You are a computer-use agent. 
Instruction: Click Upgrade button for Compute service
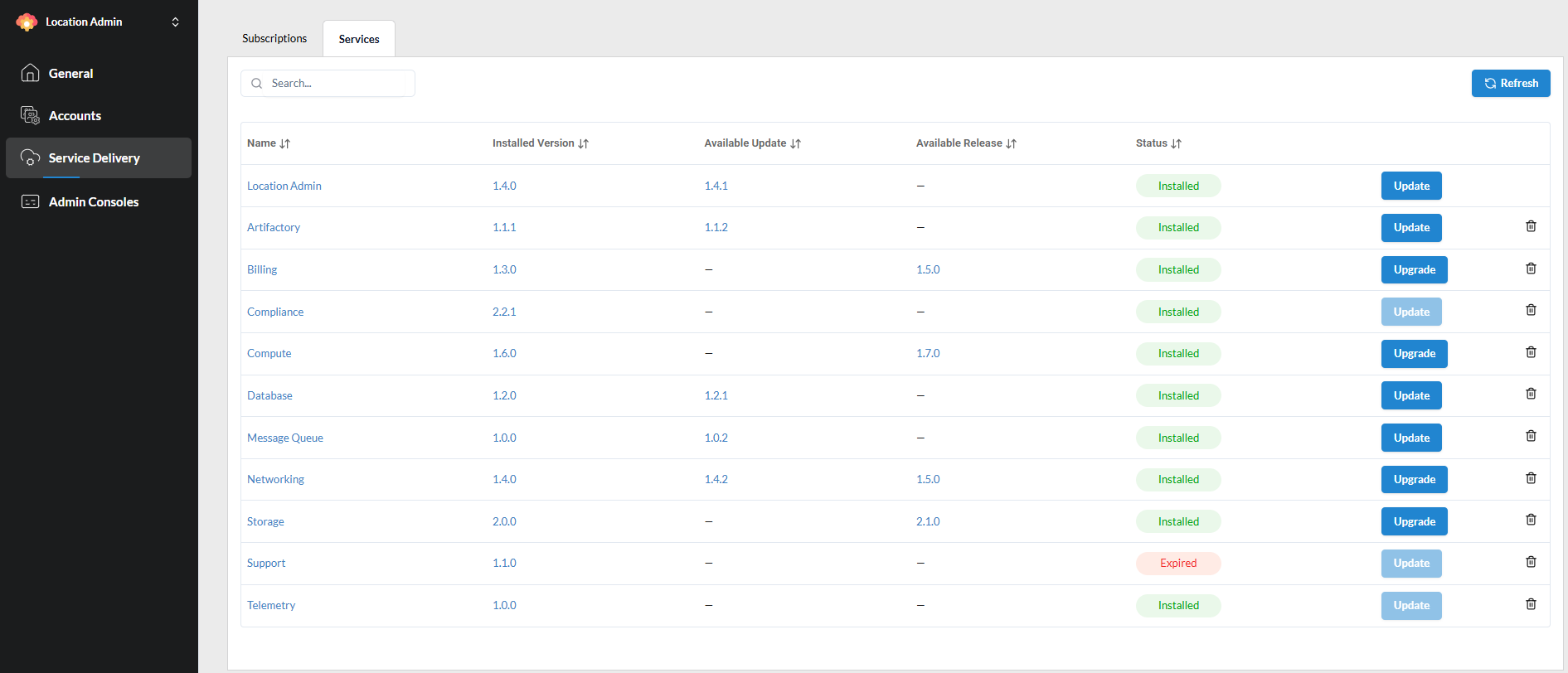1414,354
